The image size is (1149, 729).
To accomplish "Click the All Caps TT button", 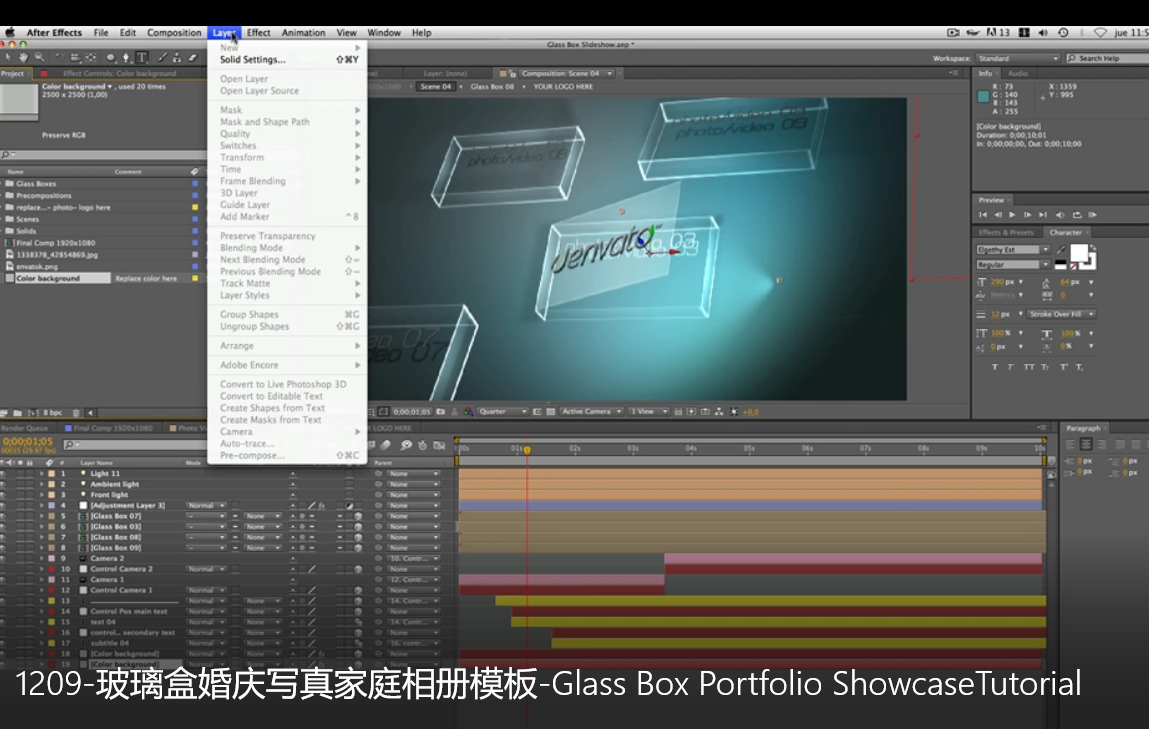I will (x=1029, y=367).
